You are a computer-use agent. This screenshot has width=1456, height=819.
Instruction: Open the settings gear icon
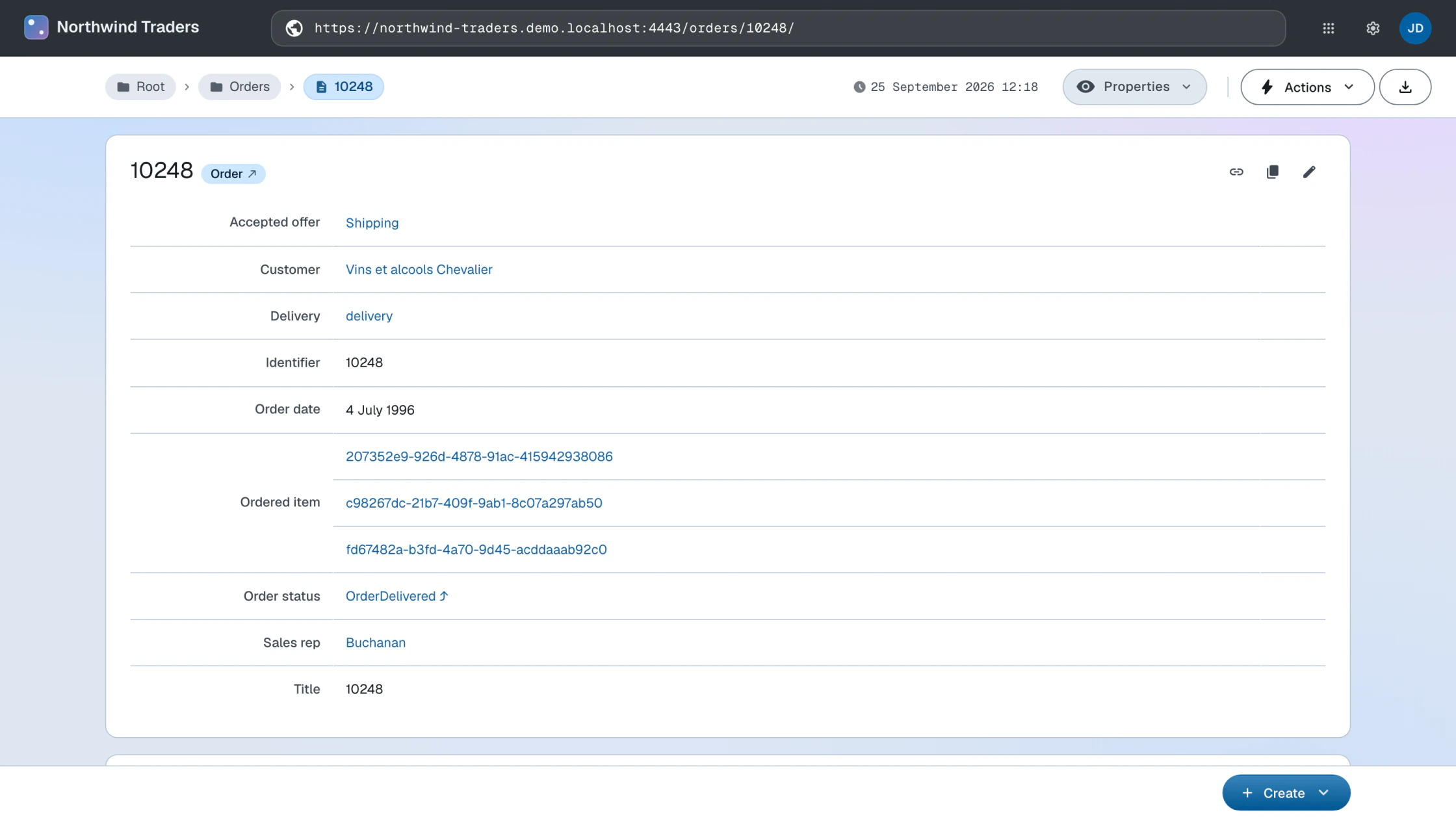(1373, 28)
